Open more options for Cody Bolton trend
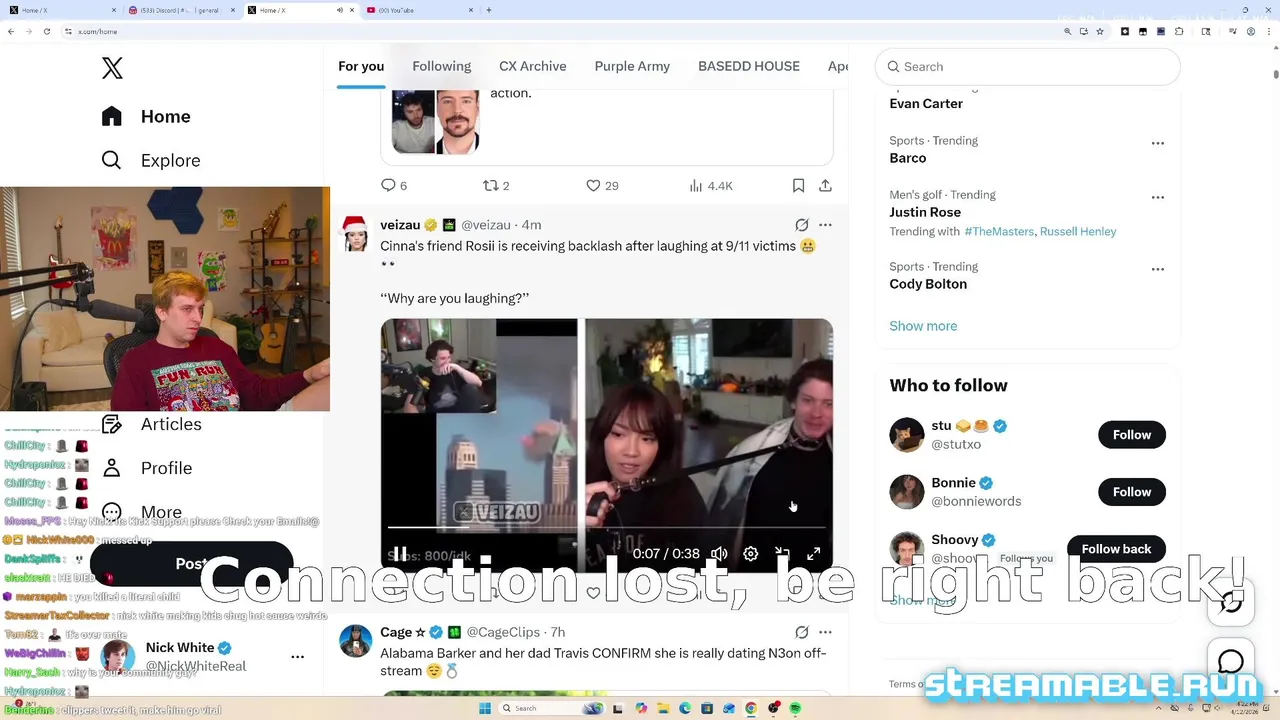 click(1158, 269)
